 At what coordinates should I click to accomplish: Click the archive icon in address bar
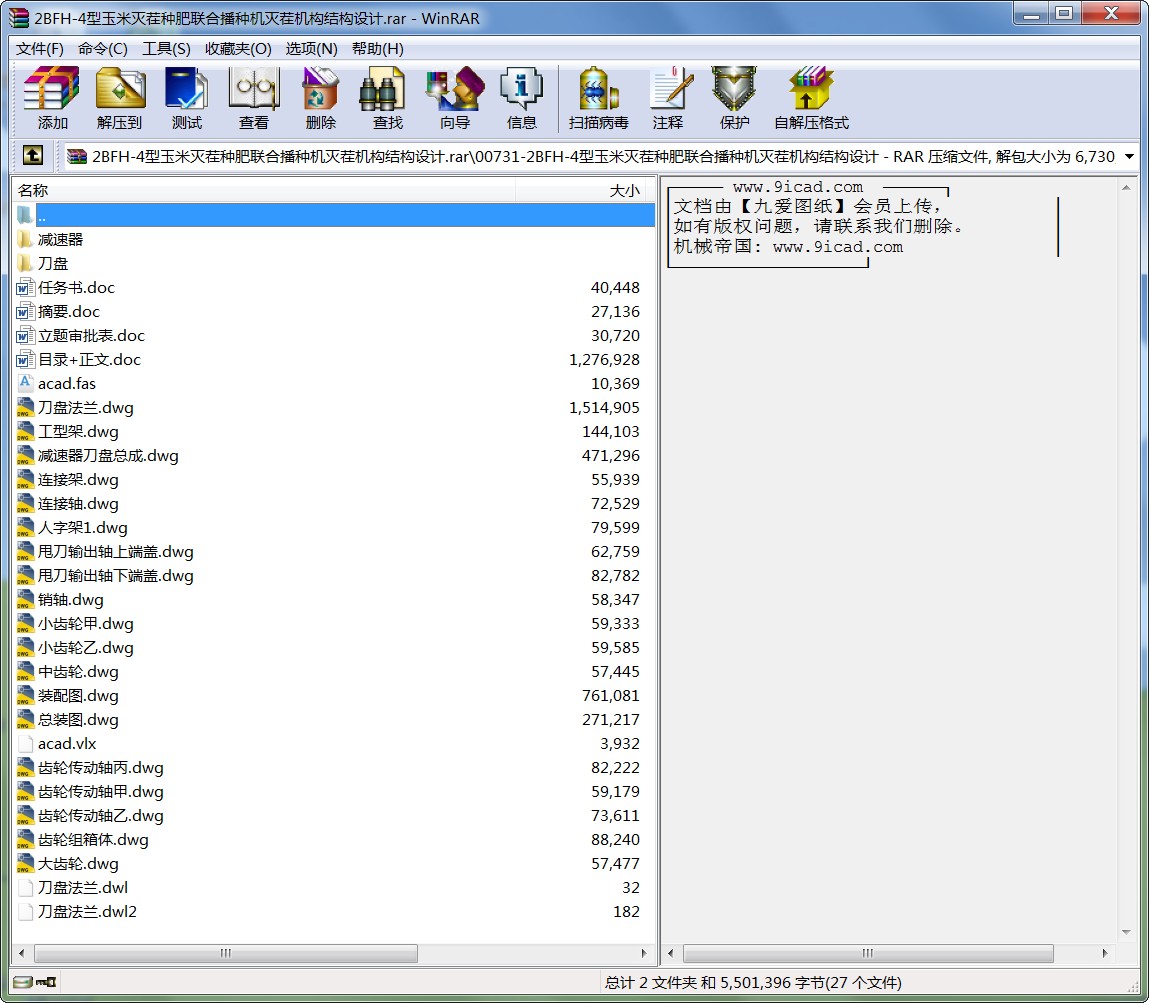point(76,156)
